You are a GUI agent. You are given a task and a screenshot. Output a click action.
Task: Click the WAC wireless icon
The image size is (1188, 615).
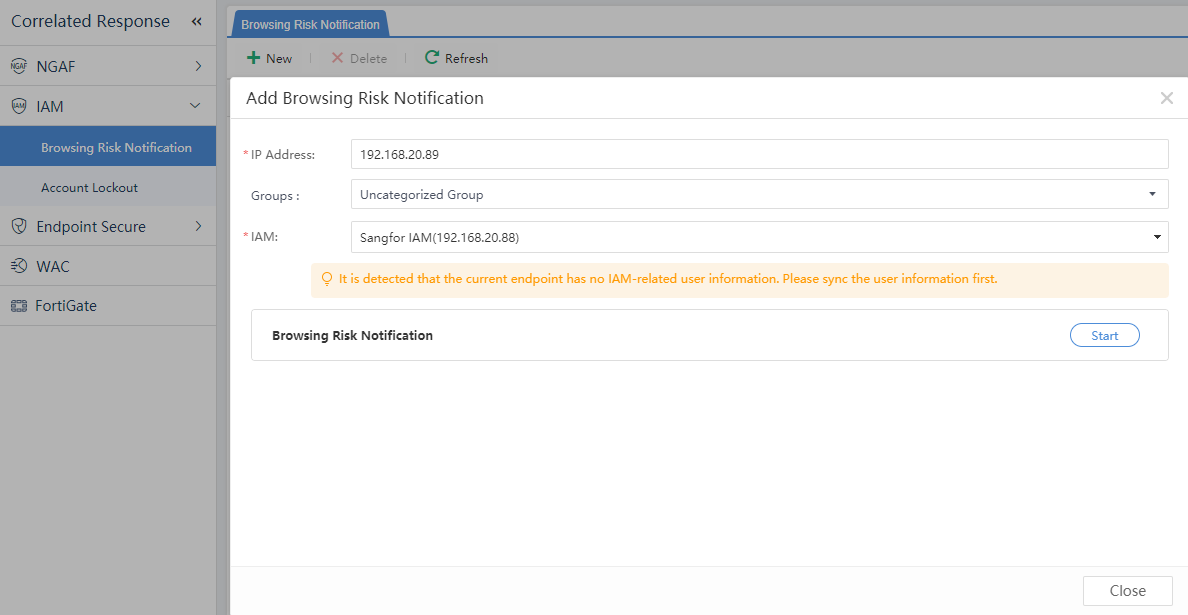[19, 266]
